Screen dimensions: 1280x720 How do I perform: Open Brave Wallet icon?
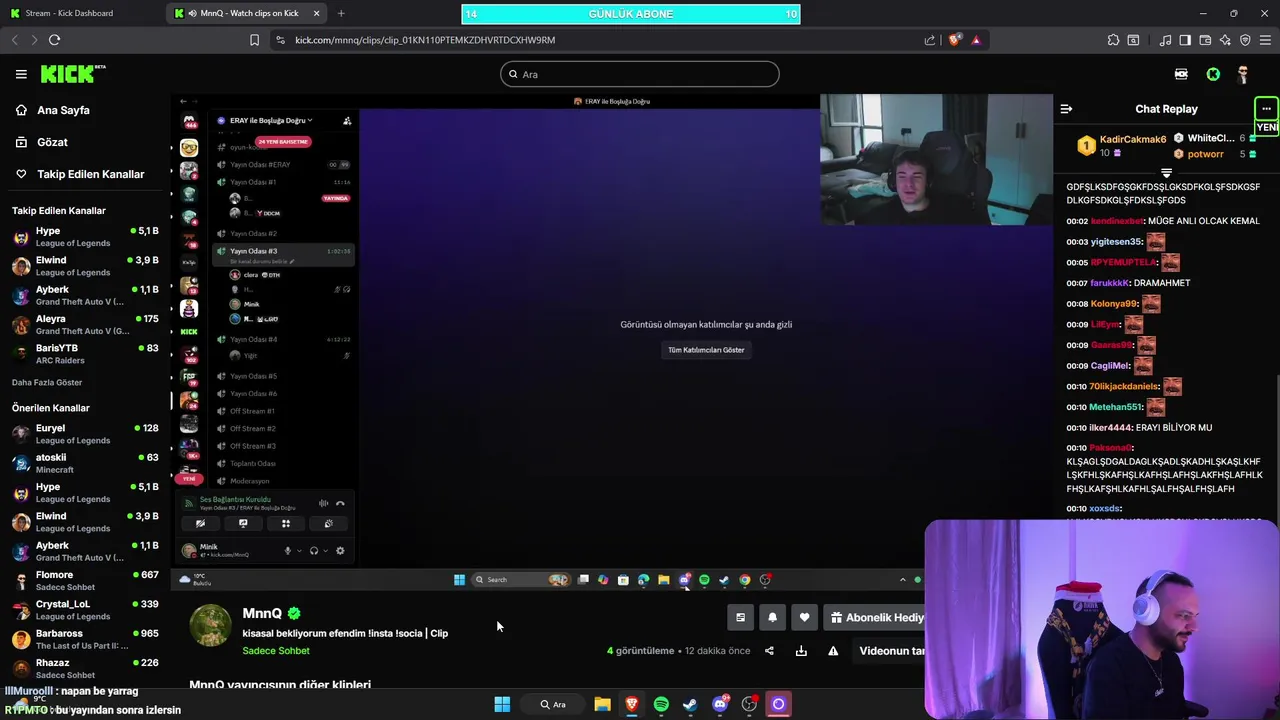coord(1205,40)
